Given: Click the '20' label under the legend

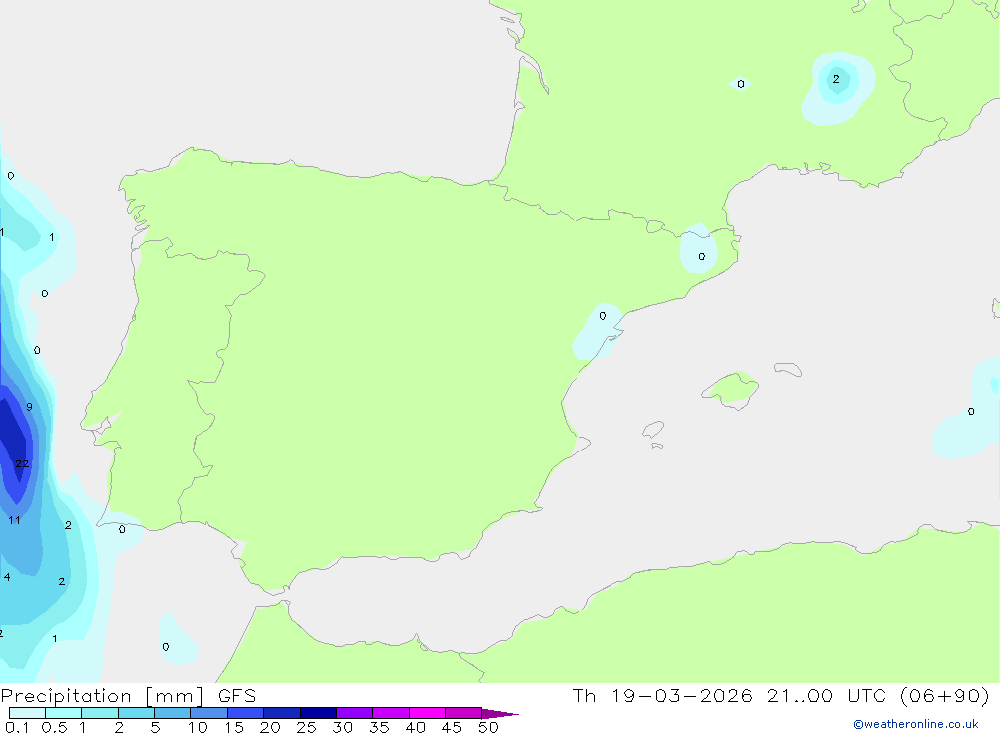Looking at the screenshot, I should (270, 727).
